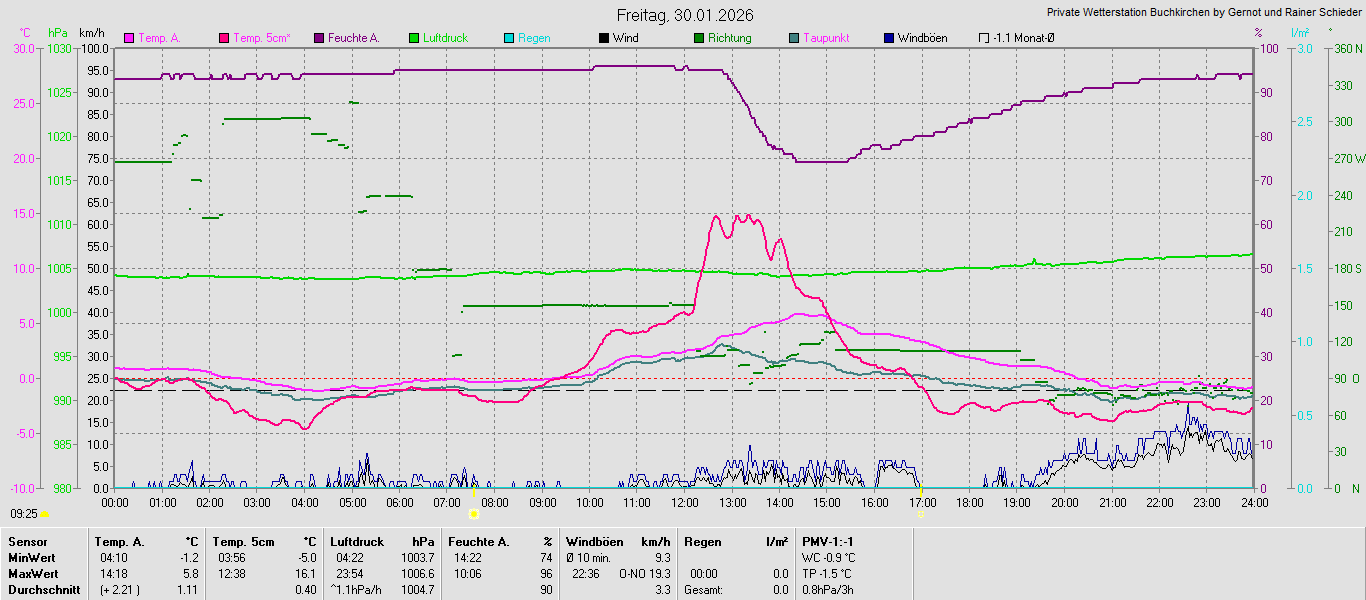Screen dimensions: 1366x600
Task: Click the 12:00 time axis label
Action: (x=684, y=502)
